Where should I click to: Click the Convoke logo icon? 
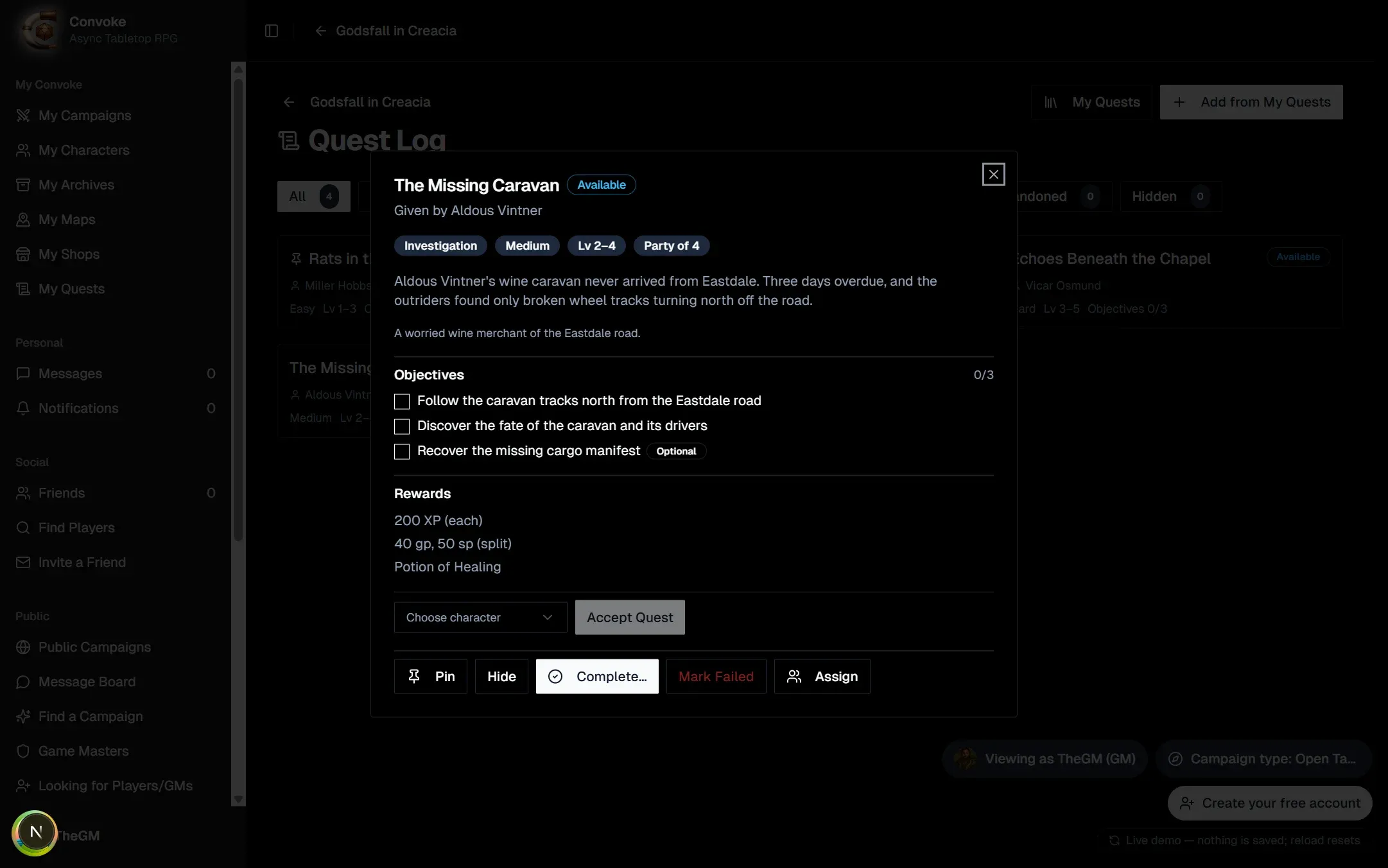41,30
